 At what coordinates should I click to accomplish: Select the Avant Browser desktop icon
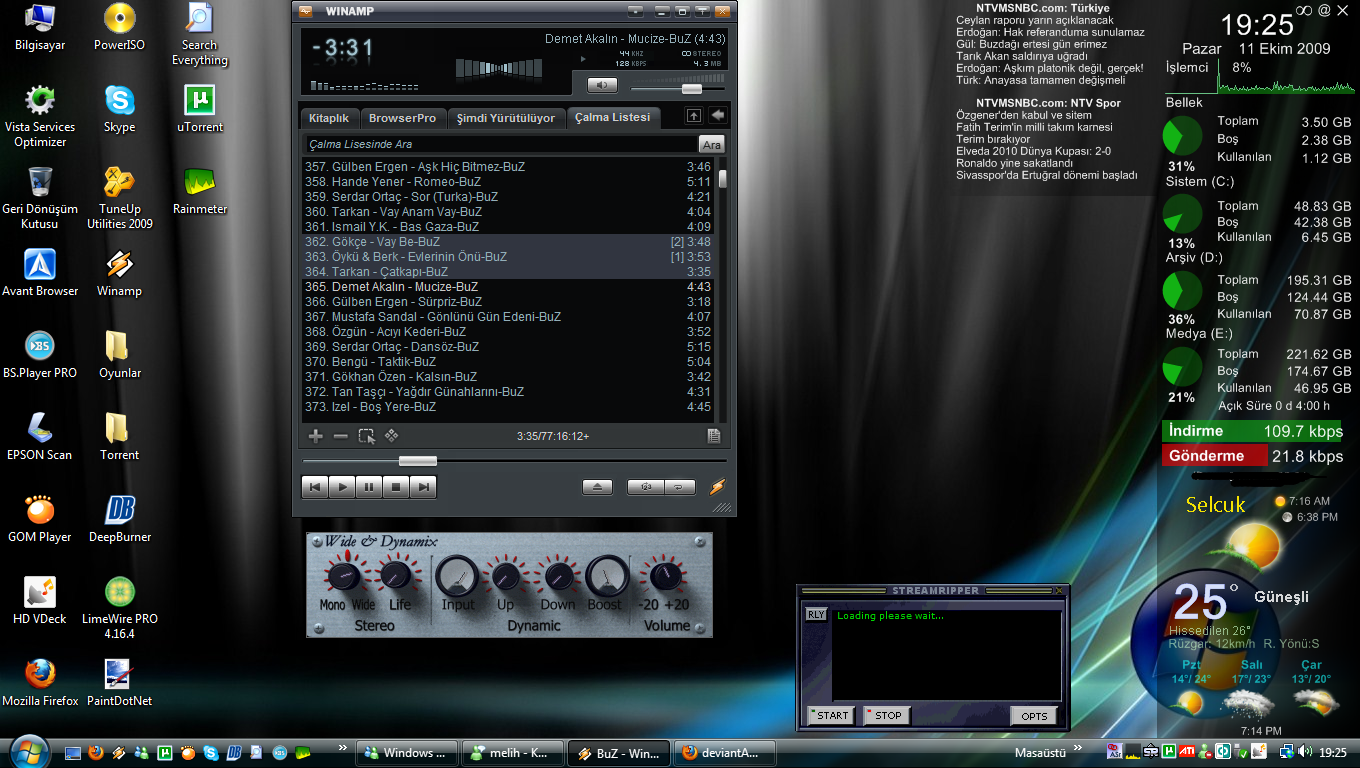coord(40,273)
